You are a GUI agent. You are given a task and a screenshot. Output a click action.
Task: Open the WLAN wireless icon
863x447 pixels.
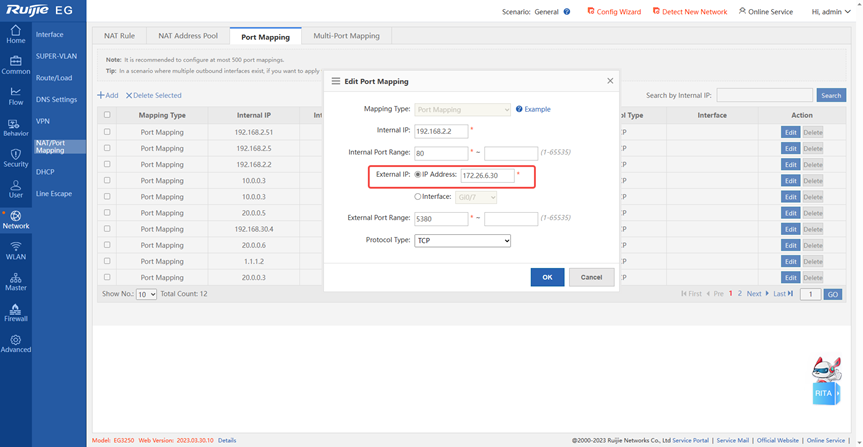coord(15,250)
